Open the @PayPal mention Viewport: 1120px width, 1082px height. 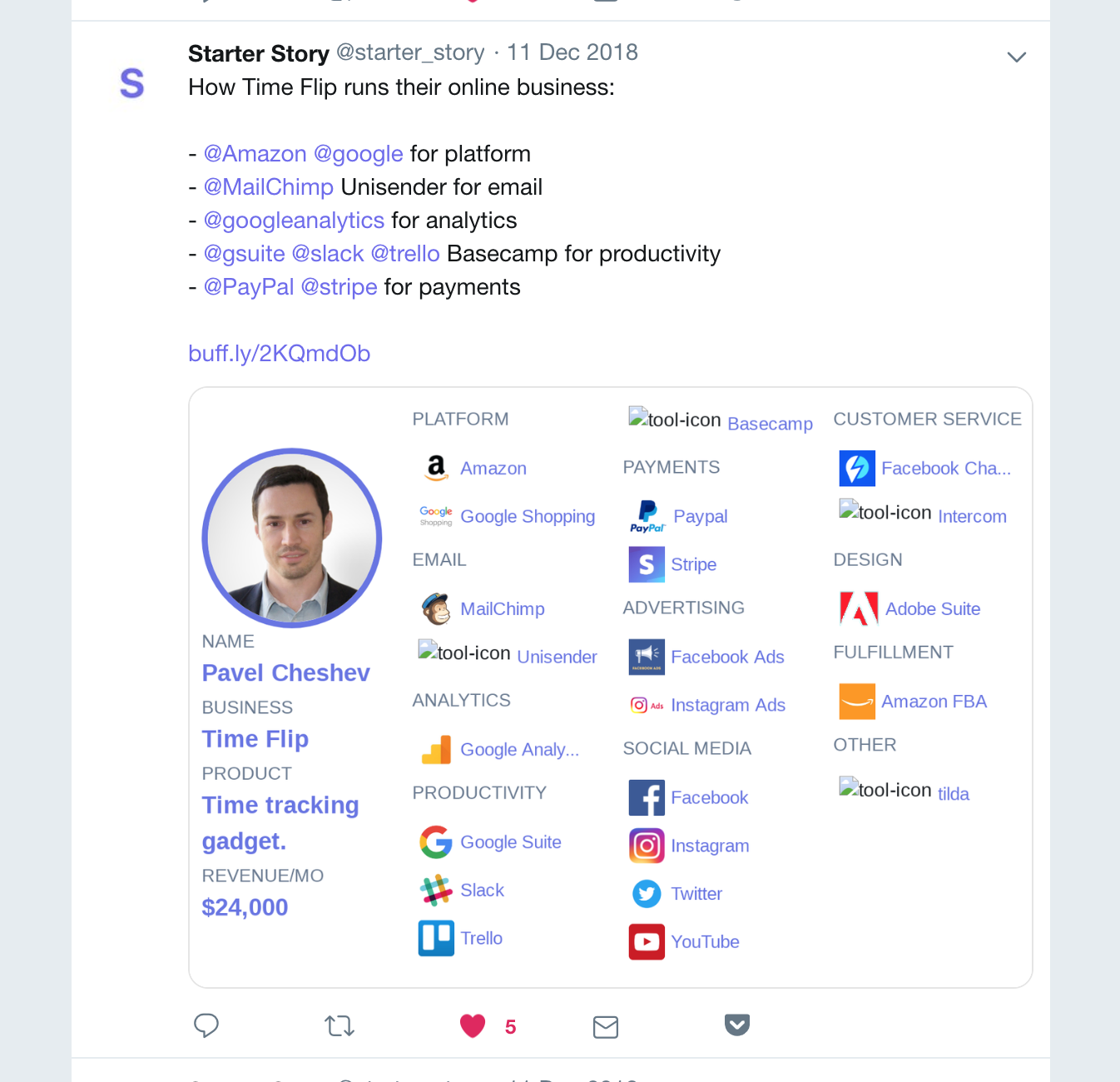coord(249,287)
